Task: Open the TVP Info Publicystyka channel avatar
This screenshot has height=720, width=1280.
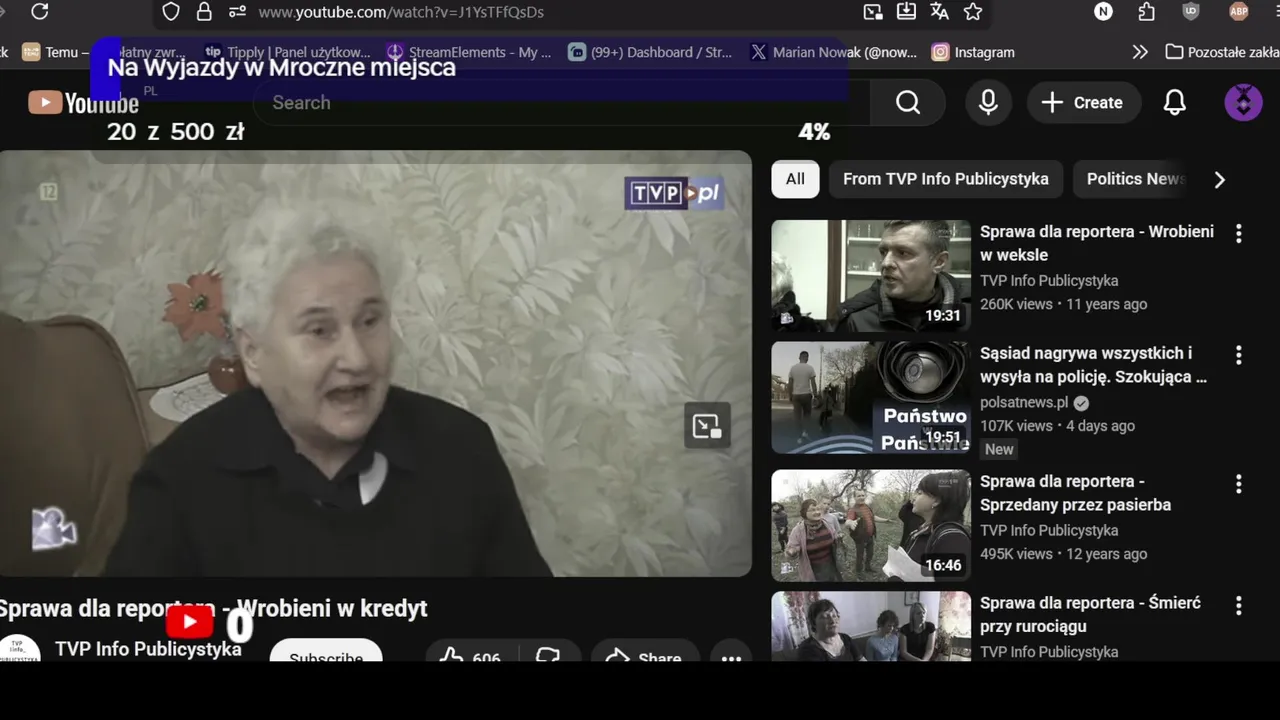Action: click(x=19, y=648)
